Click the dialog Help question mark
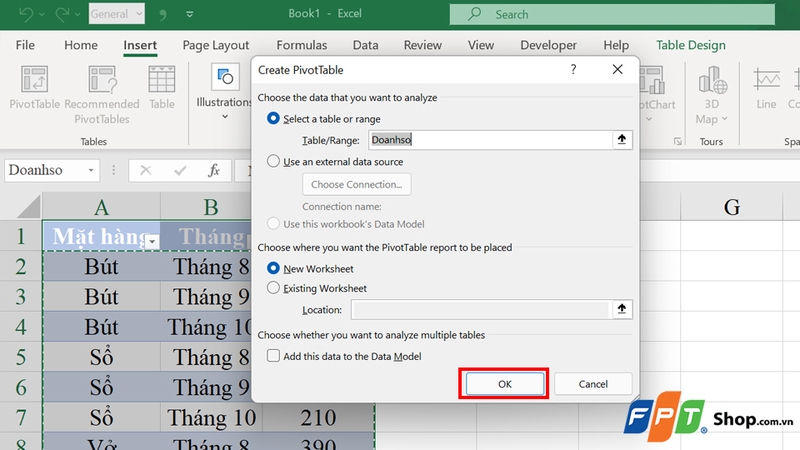The image size is (800, 450). (x=573, y=69)
